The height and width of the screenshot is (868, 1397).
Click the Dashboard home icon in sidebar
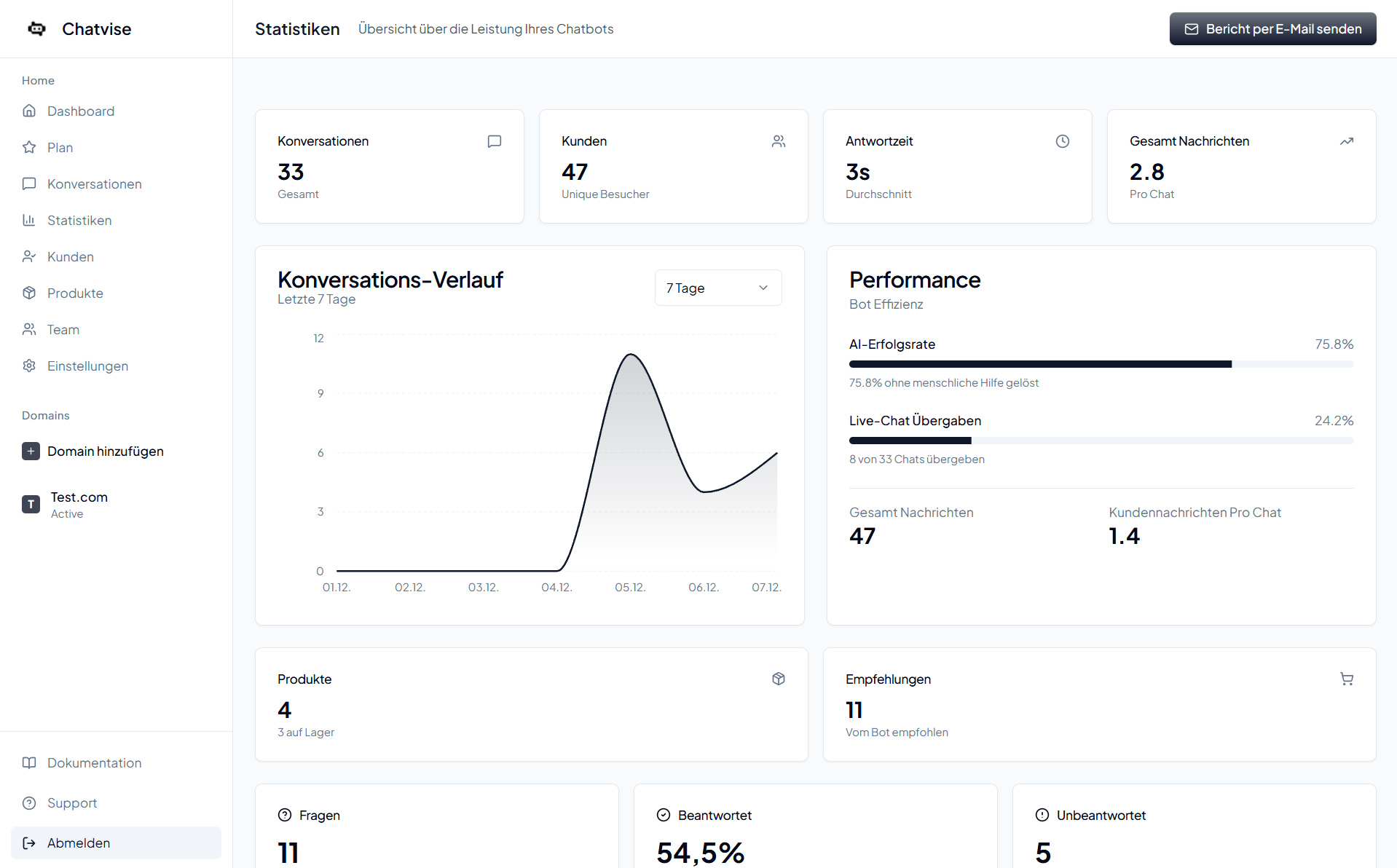click(x=29, y=111)
